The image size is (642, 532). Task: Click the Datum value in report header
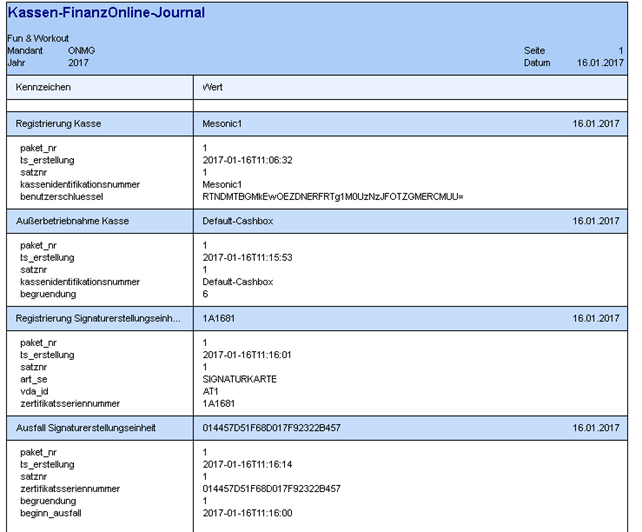(x=599, y=62)
